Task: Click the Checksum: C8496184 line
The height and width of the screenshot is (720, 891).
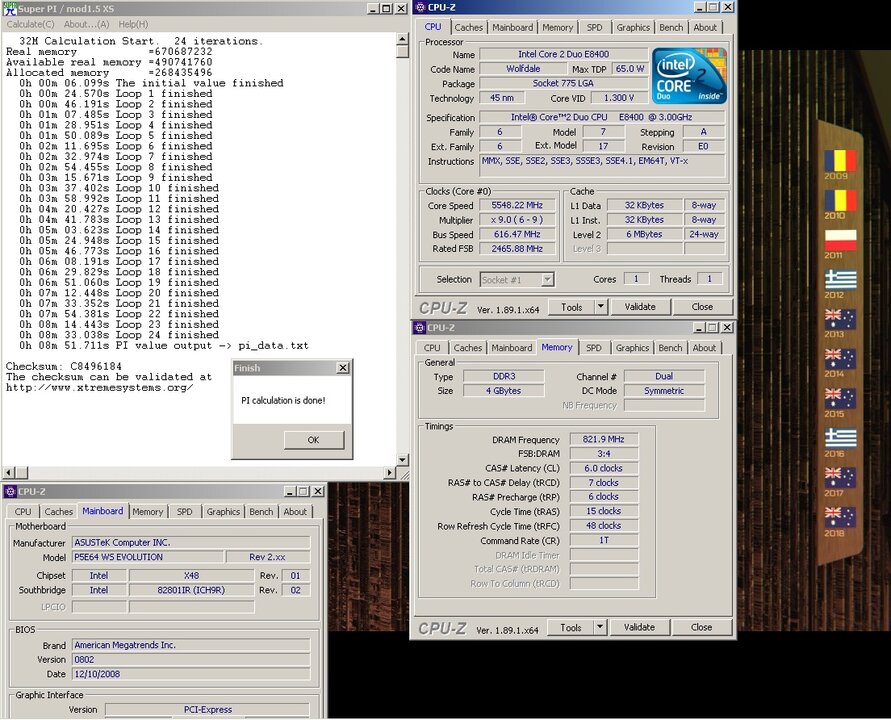Action: [64, 367]
